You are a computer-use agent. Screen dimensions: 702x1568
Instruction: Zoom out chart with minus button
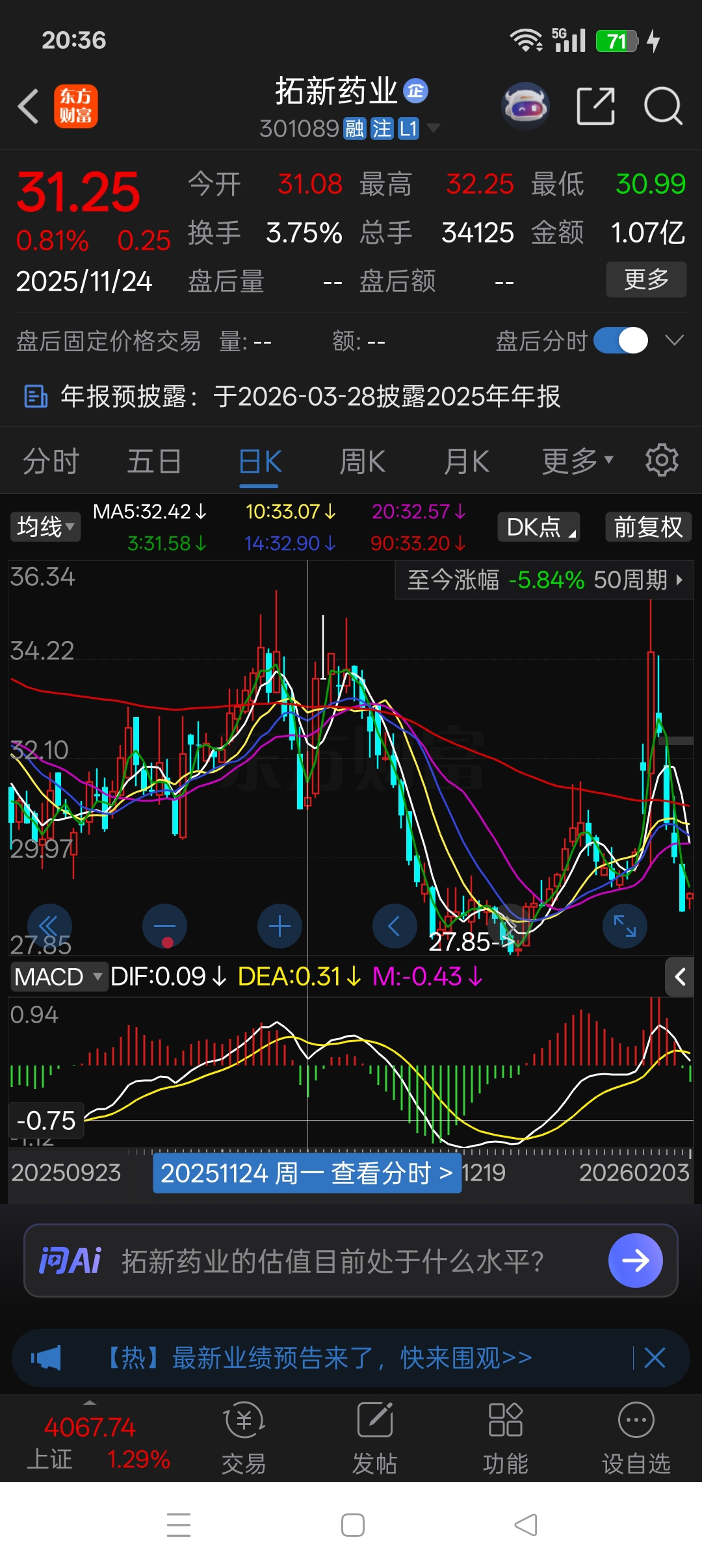(165, 926)
